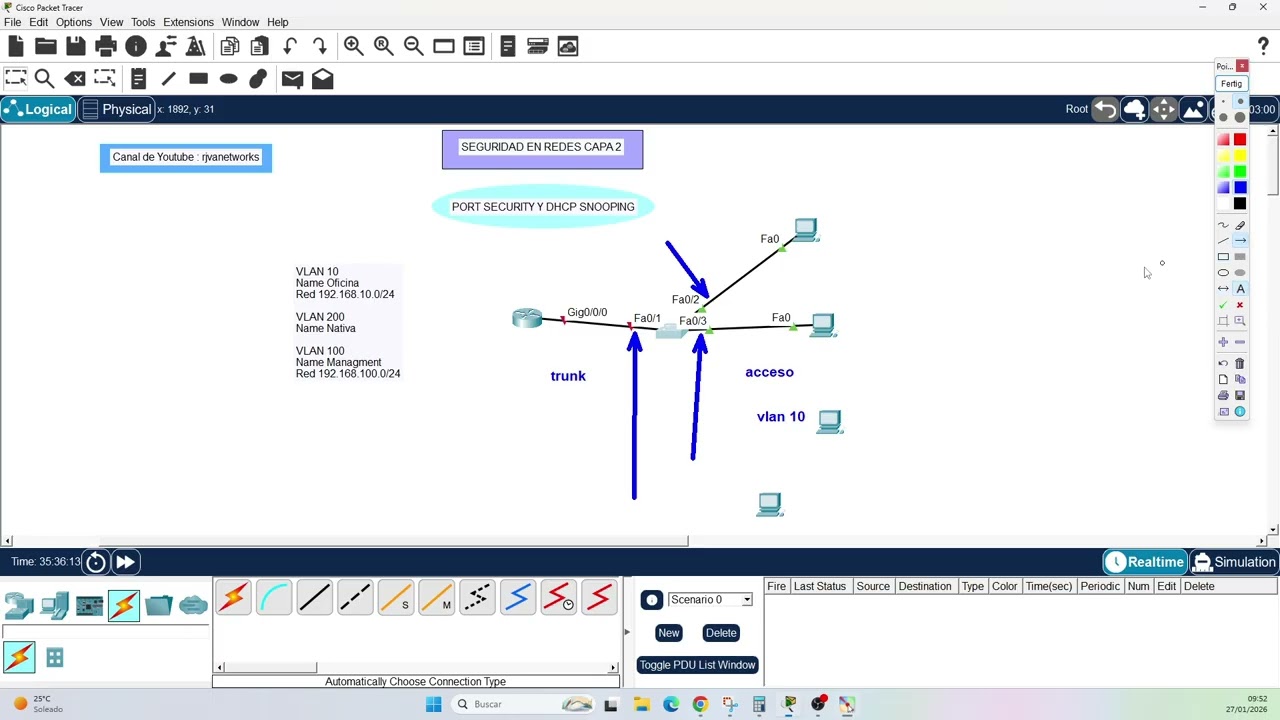Screen dimensions: 1280x720
Task: Open the Custom Devices Dialog icon
Action: point(474,46)
